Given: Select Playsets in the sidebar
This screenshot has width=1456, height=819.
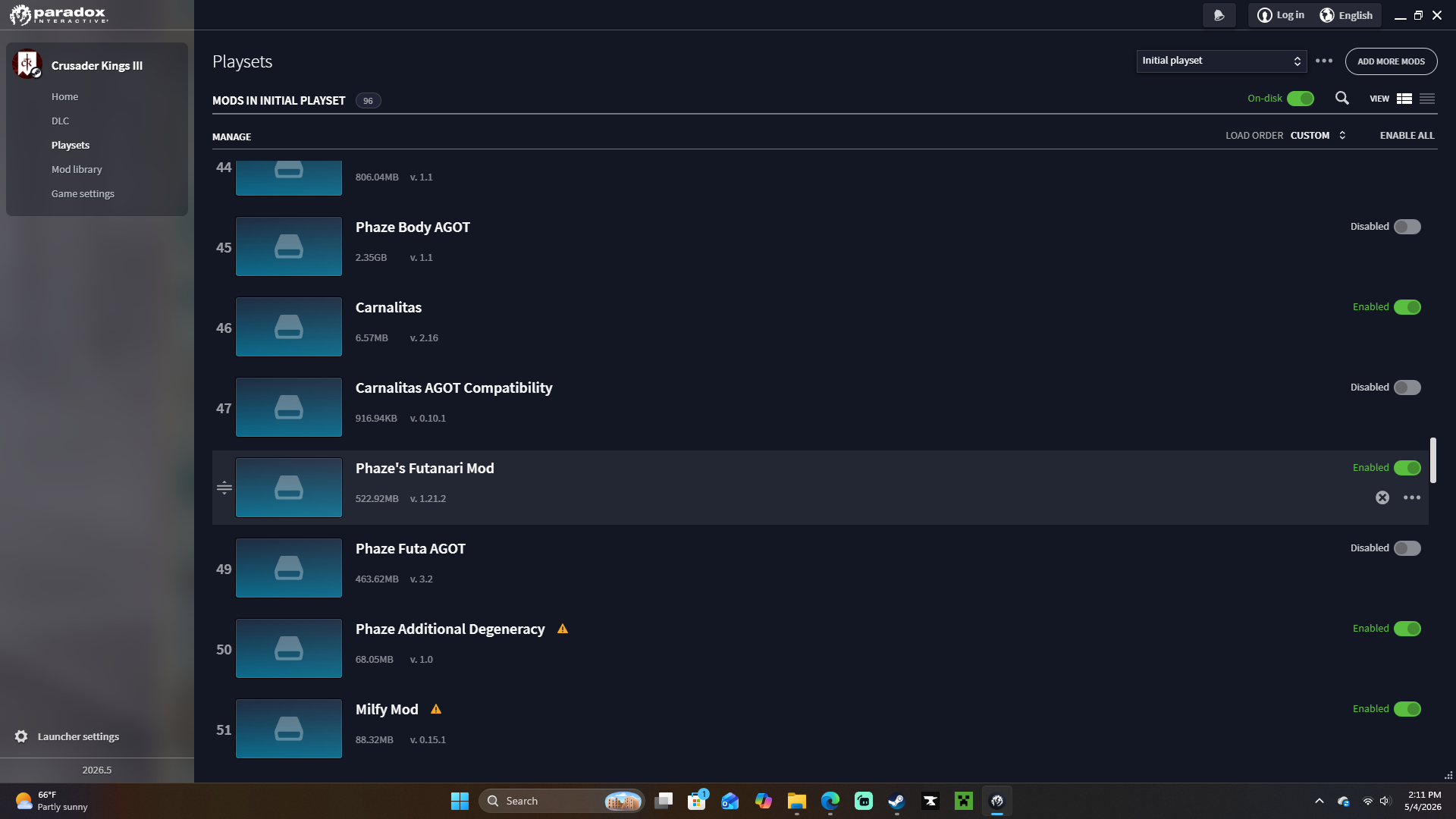Looking at the screenshot, I should 71,145.
